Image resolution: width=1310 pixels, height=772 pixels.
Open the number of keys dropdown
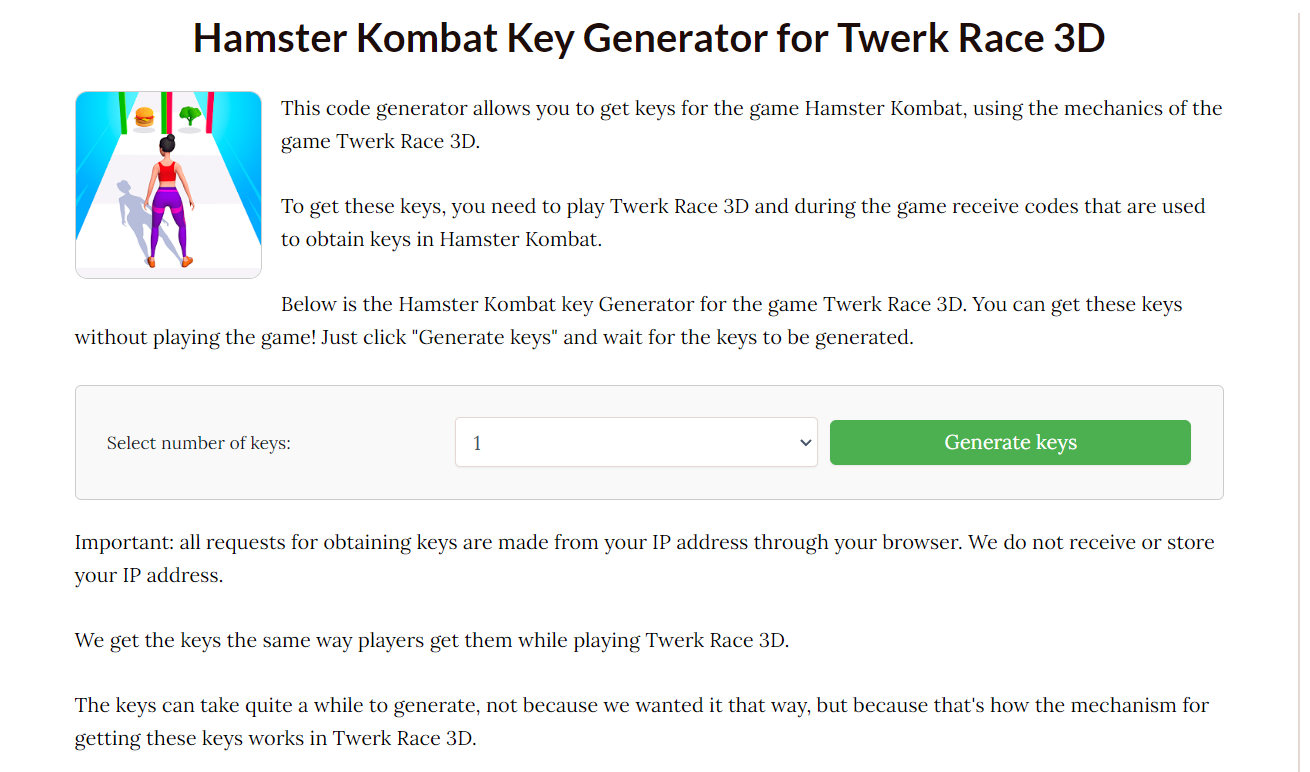click(636, 442)
